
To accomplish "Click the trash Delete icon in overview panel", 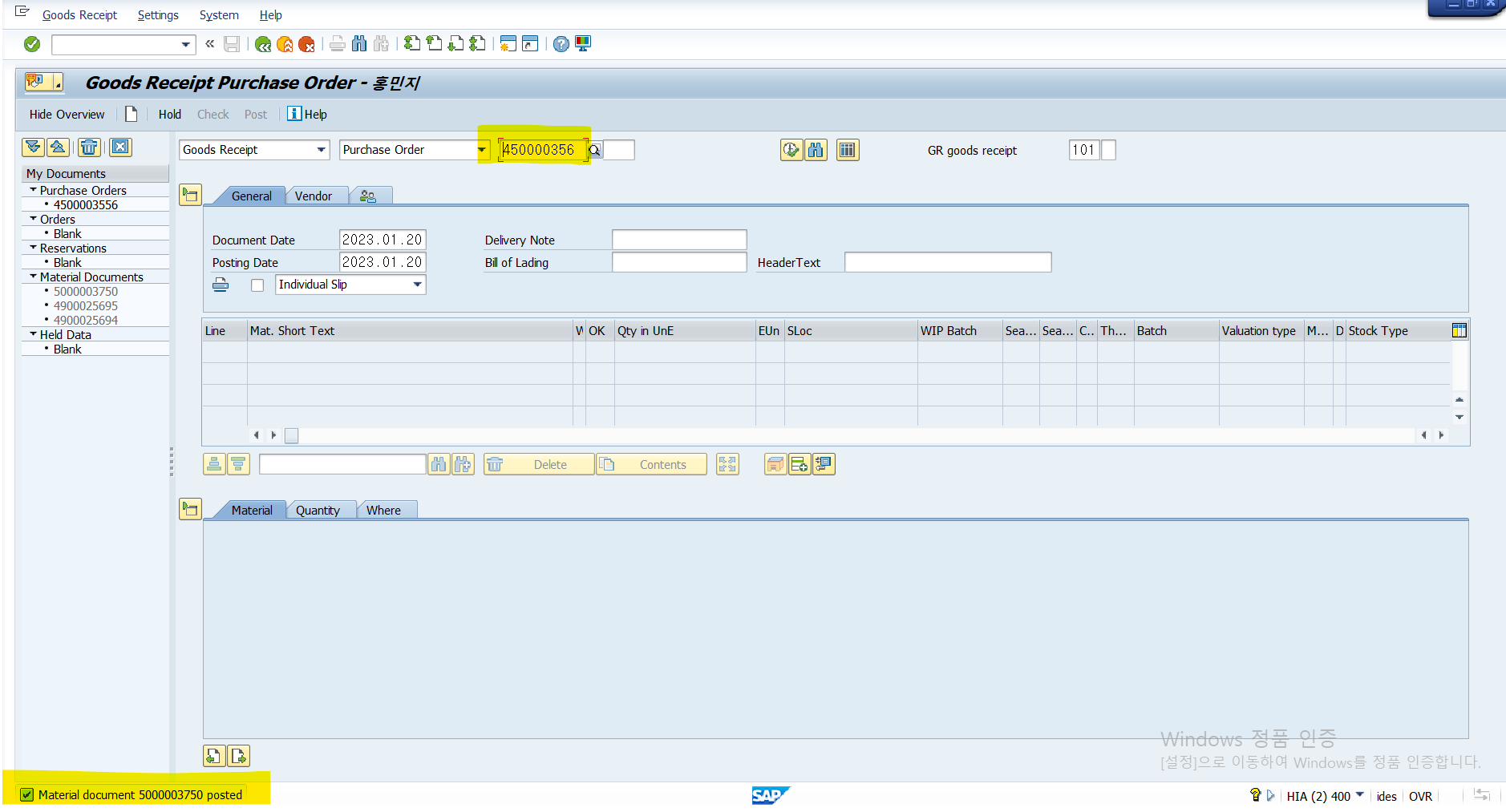I will coord(89,147).
